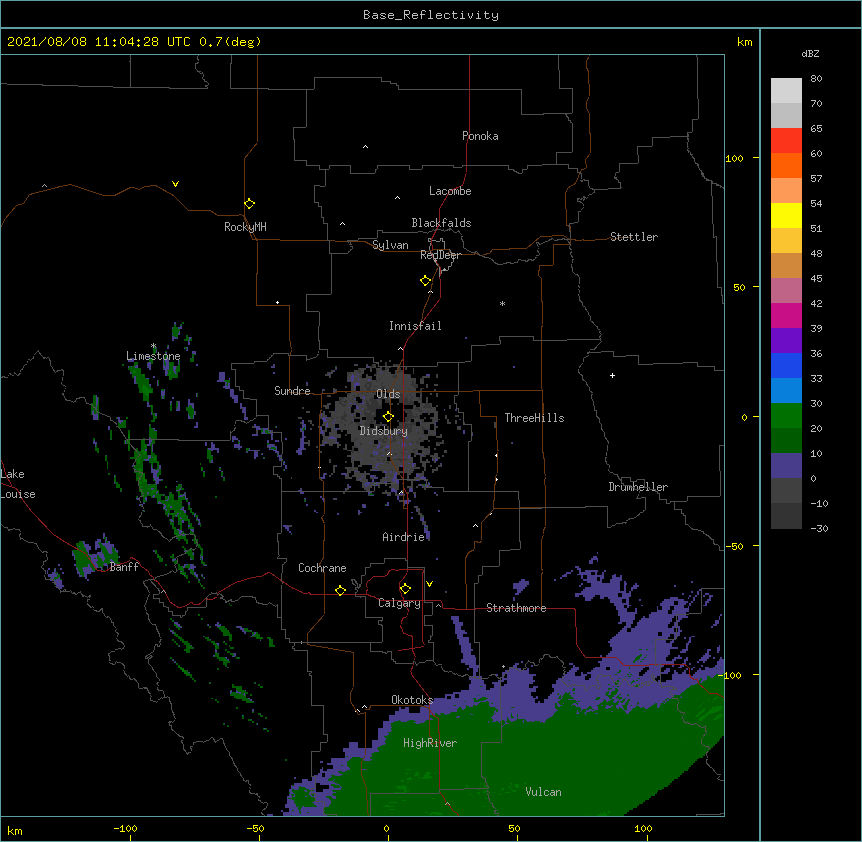Pick the red 65-60 dBZ legend swatch
Image resolution: width=862 pixels, height=842 pixels.
[786, 140]
